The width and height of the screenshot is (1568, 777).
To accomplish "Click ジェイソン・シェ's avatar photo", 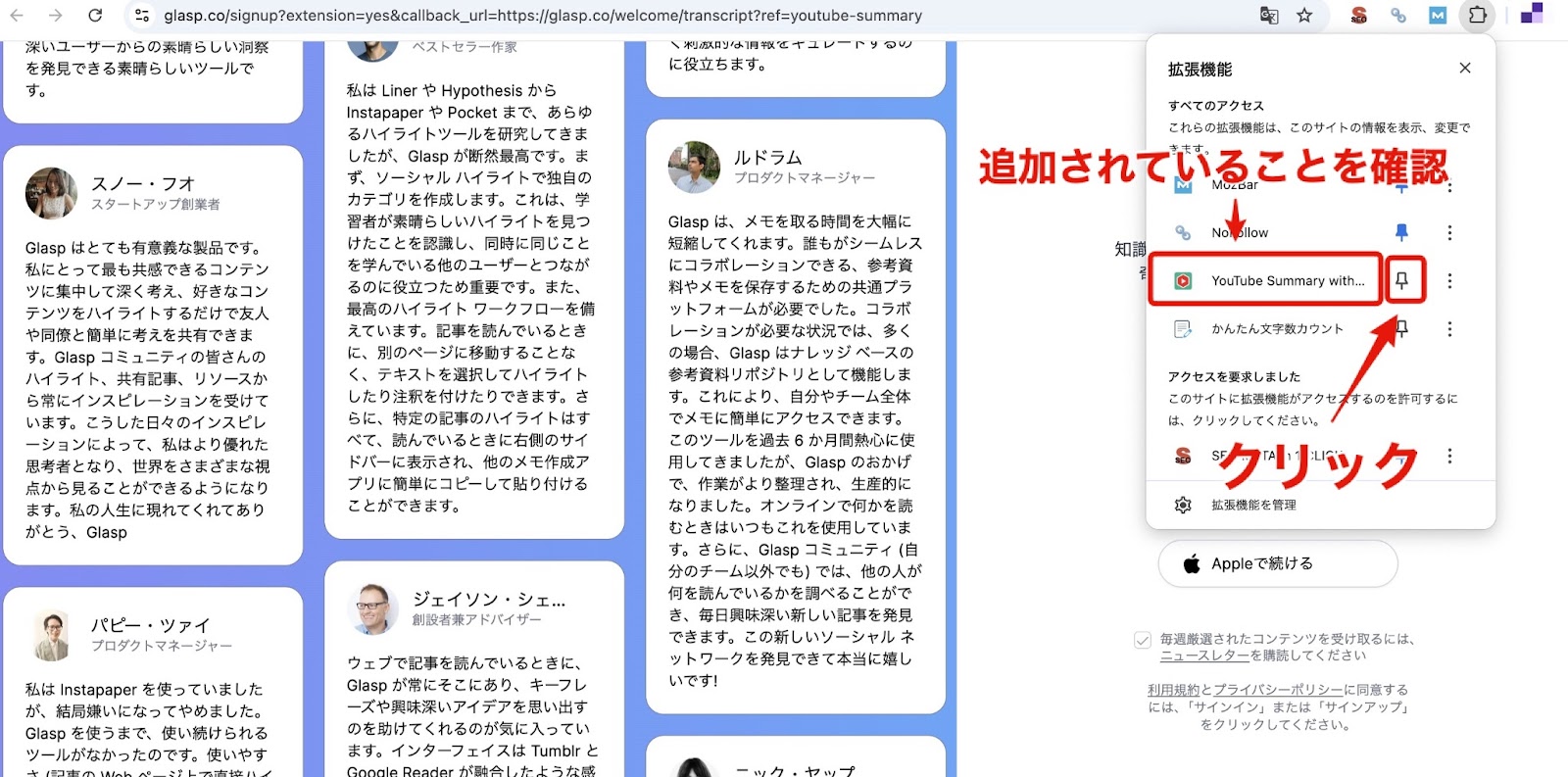I will 372,608.
